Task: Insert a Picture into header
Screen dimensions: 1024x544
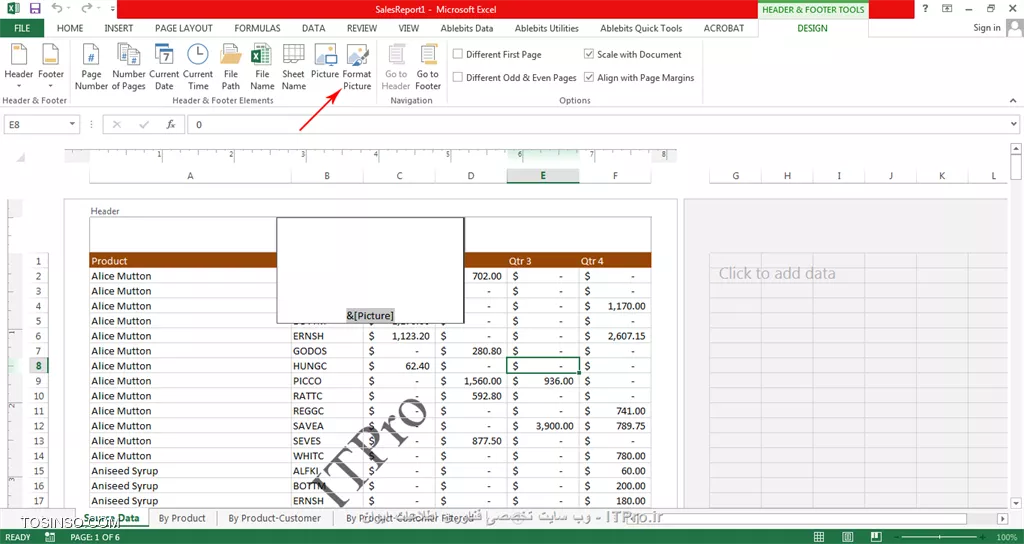Action: pos(325,62)
